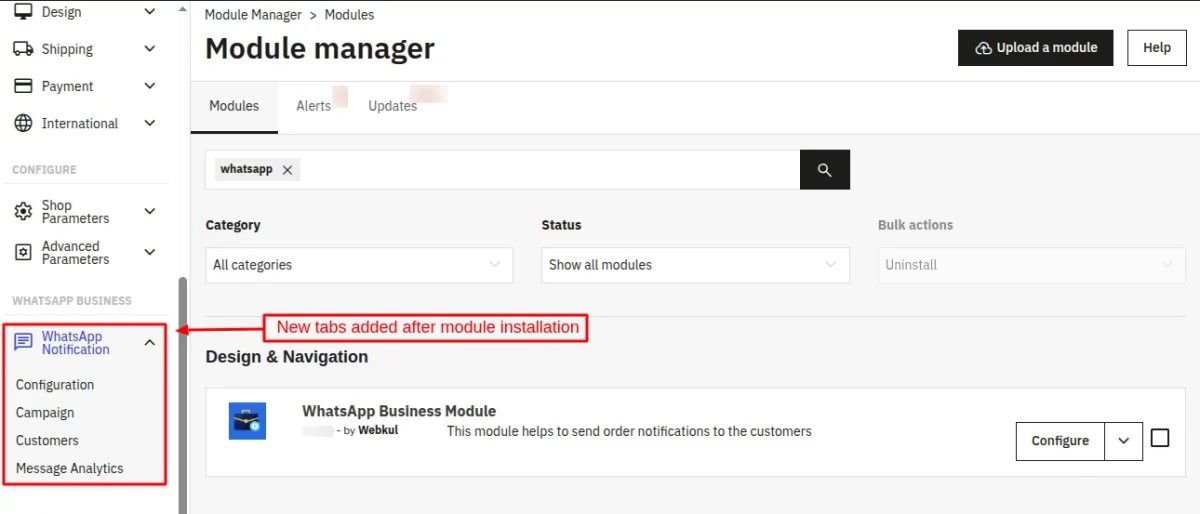Expand the Advanced Parameters chevron
1200x514 pixels.
pyautogui.click(x=150, y=252)
